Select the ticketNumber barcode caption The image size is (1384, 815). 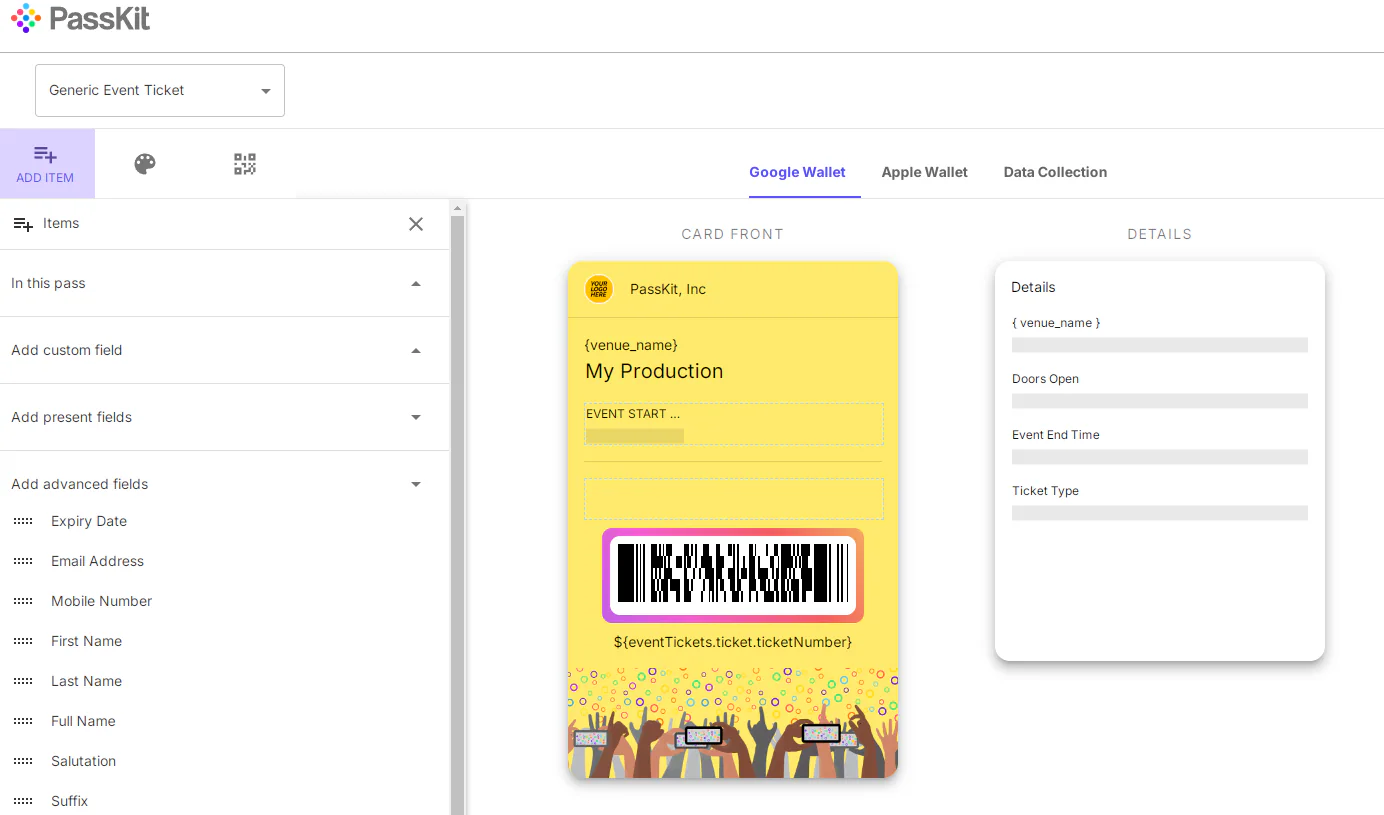point(733,642)
